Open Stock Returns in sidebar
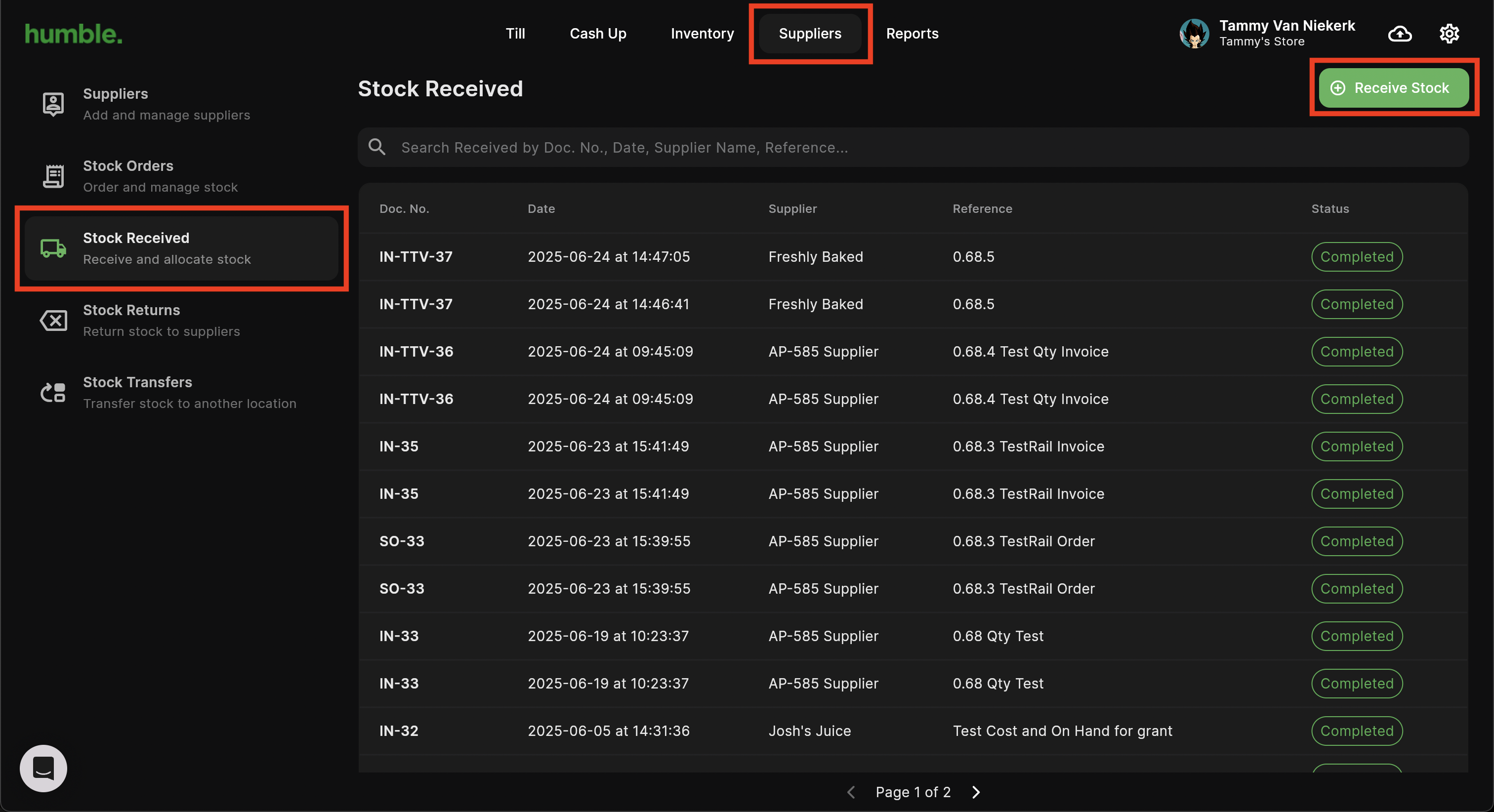The image size is (1494, 812). click(181, 321)
